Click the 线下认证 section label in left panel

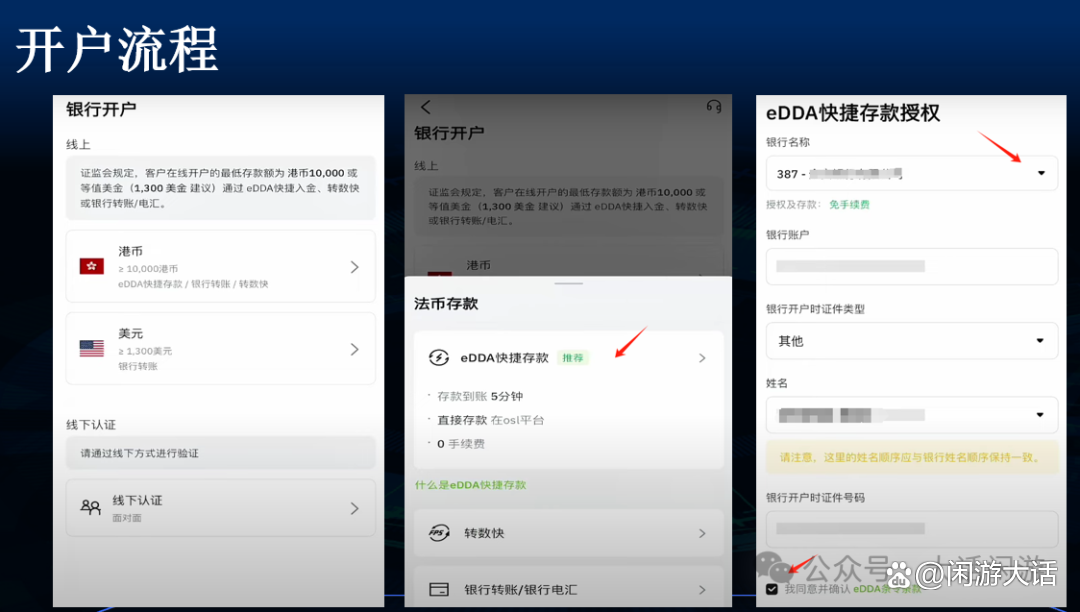point(91,425)
